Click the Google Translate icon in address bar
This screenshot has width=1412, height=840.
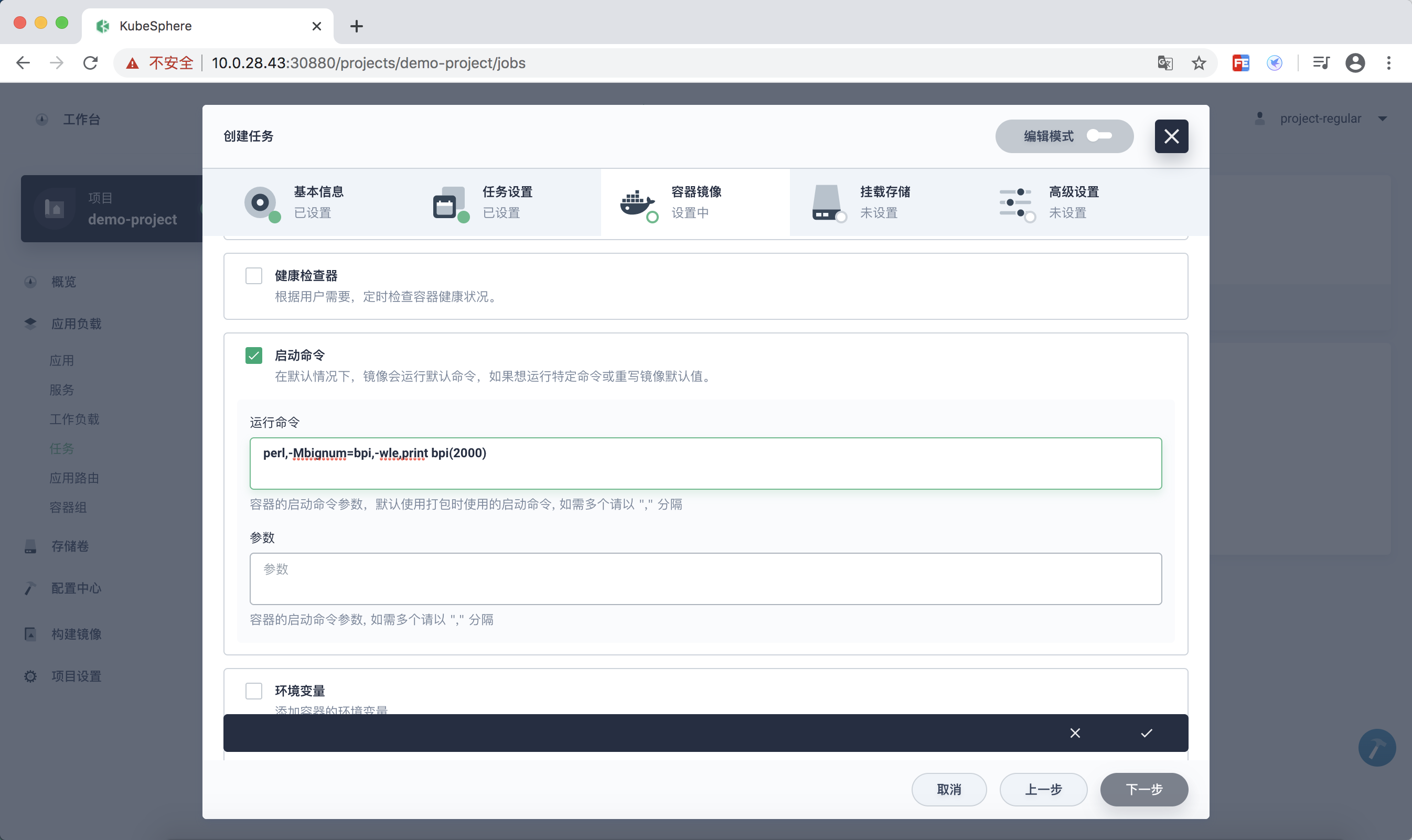[1164, 63]
